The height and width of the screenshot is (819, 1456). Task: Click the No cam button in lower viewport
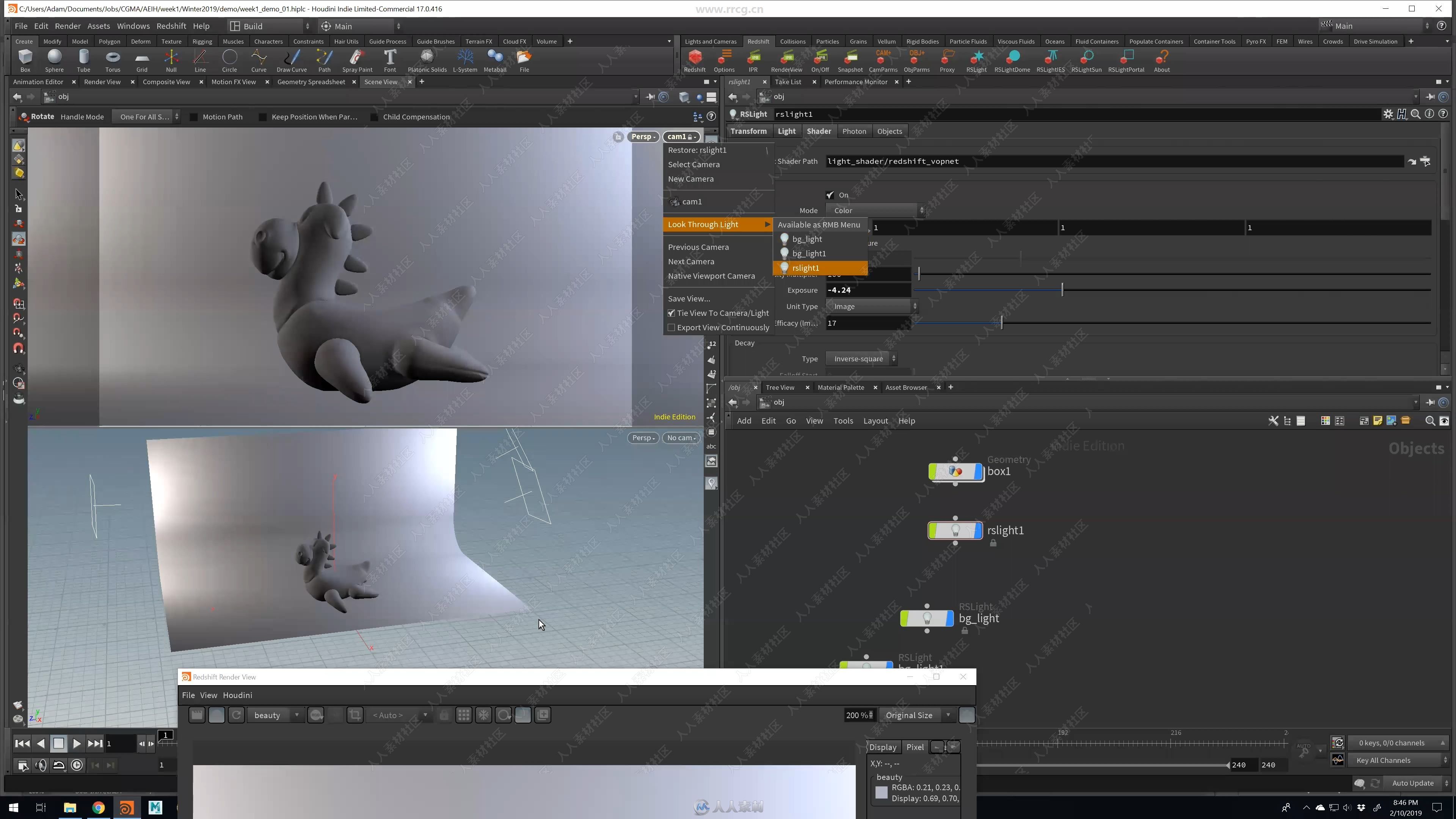(x=681, y=438)
